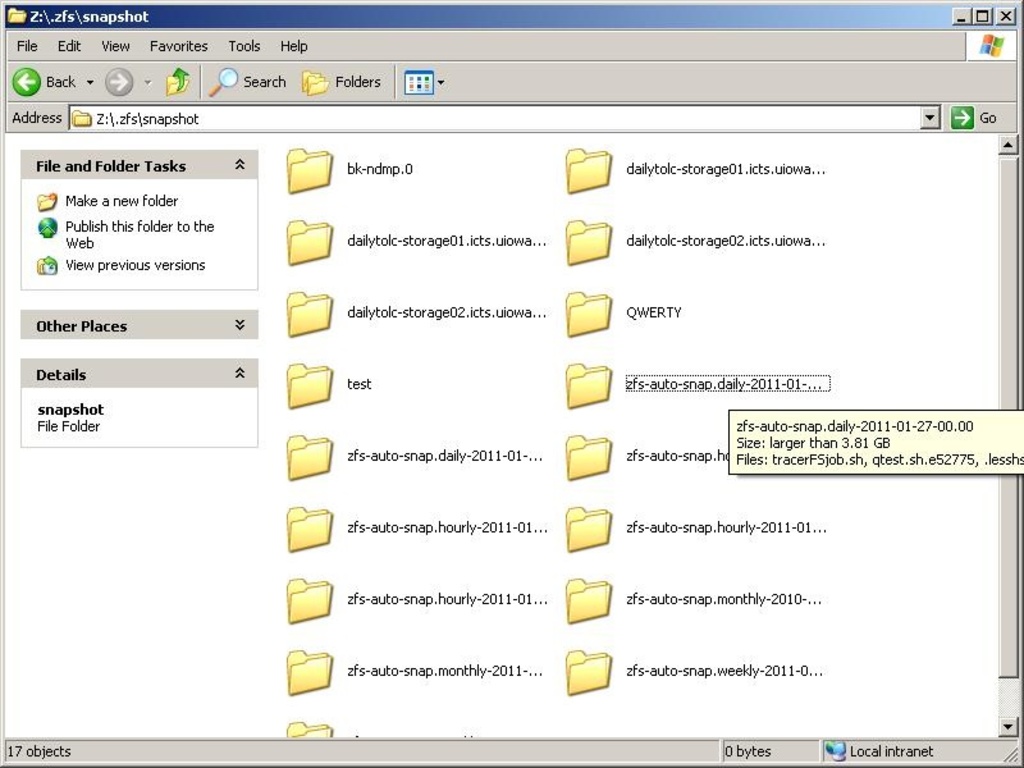Click the Up folder navigation icon
1024x768 pixels.
tap(177, 82)
